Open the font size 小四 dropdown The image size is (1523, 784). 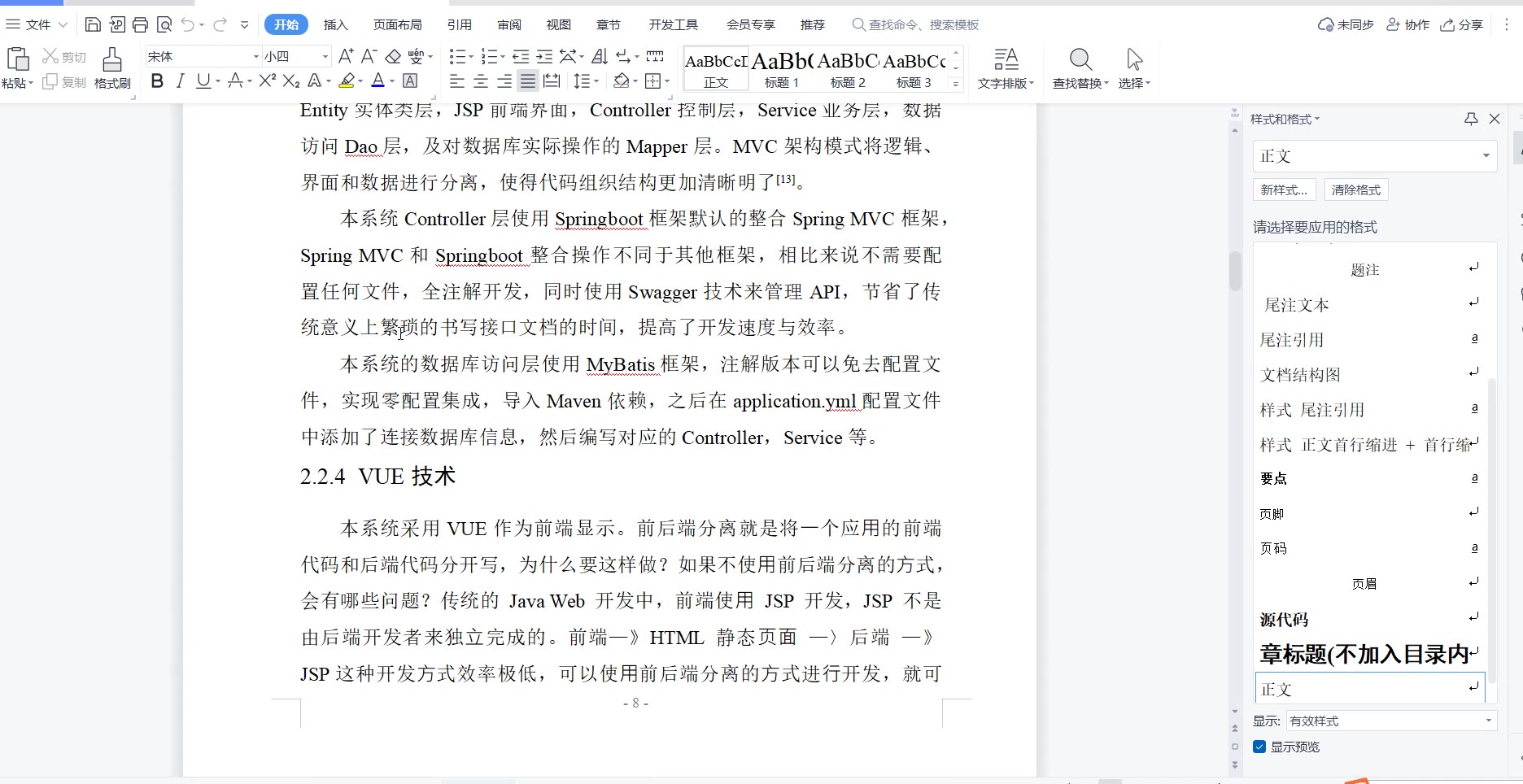(x=325, y=56)
